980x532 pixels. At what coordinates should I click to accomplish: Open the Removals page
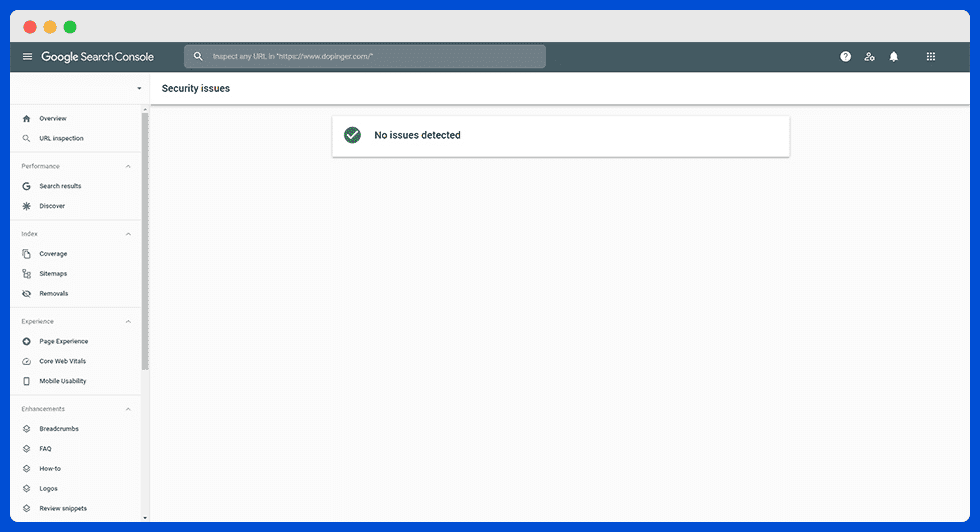coord(54,293)
